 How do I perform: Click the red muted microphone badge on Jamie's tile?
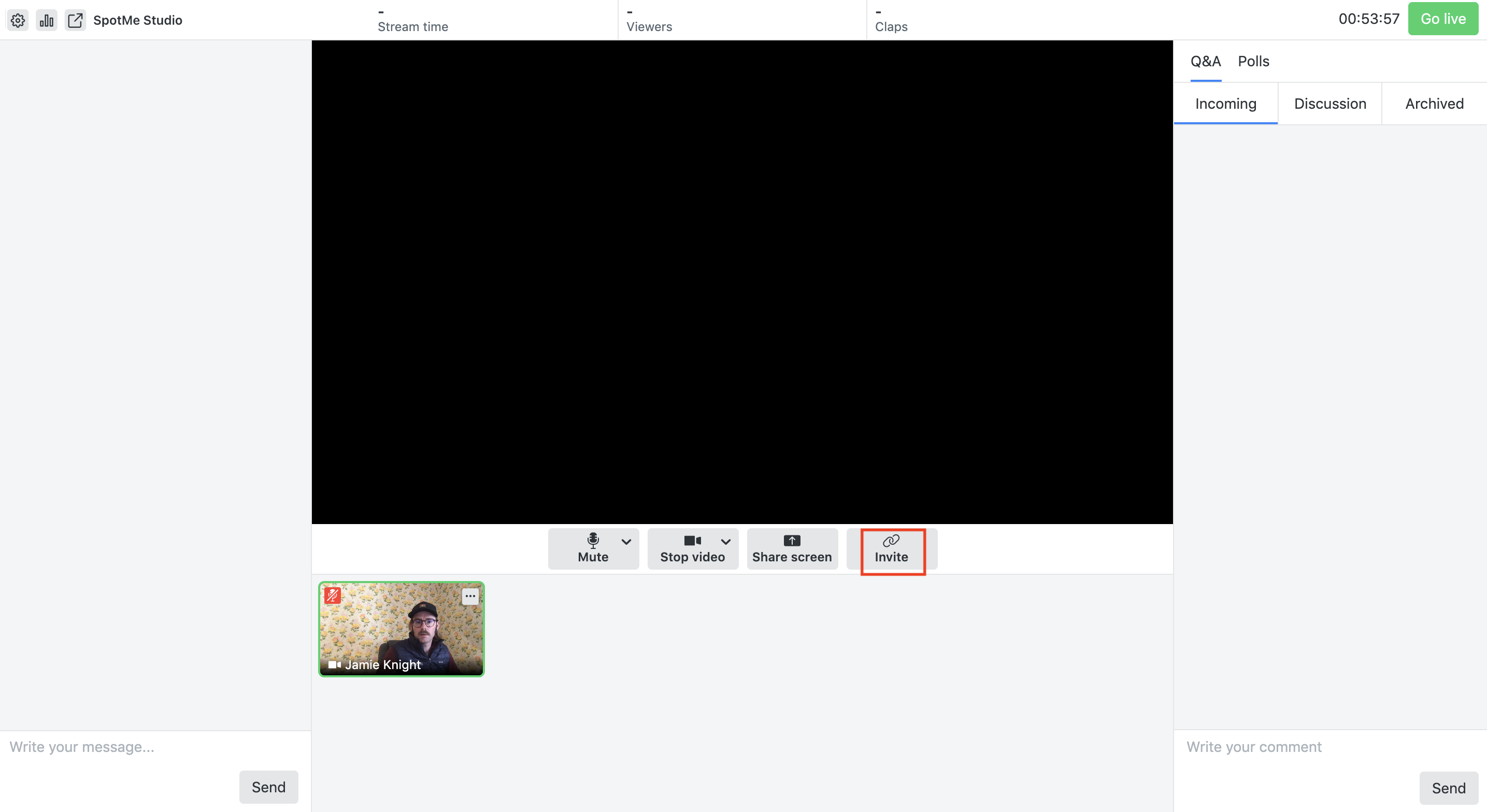pos(333,595)
